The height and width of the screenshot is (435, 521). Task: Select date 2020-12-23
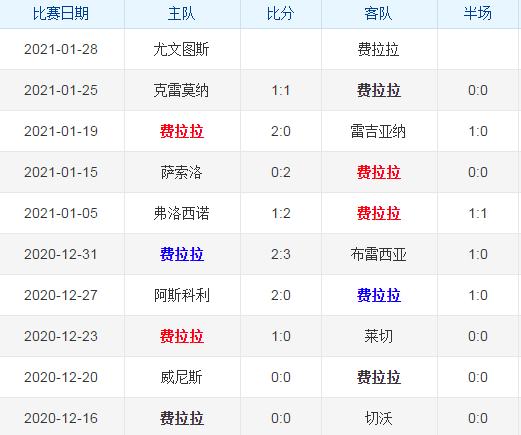(x=61, y=336)
